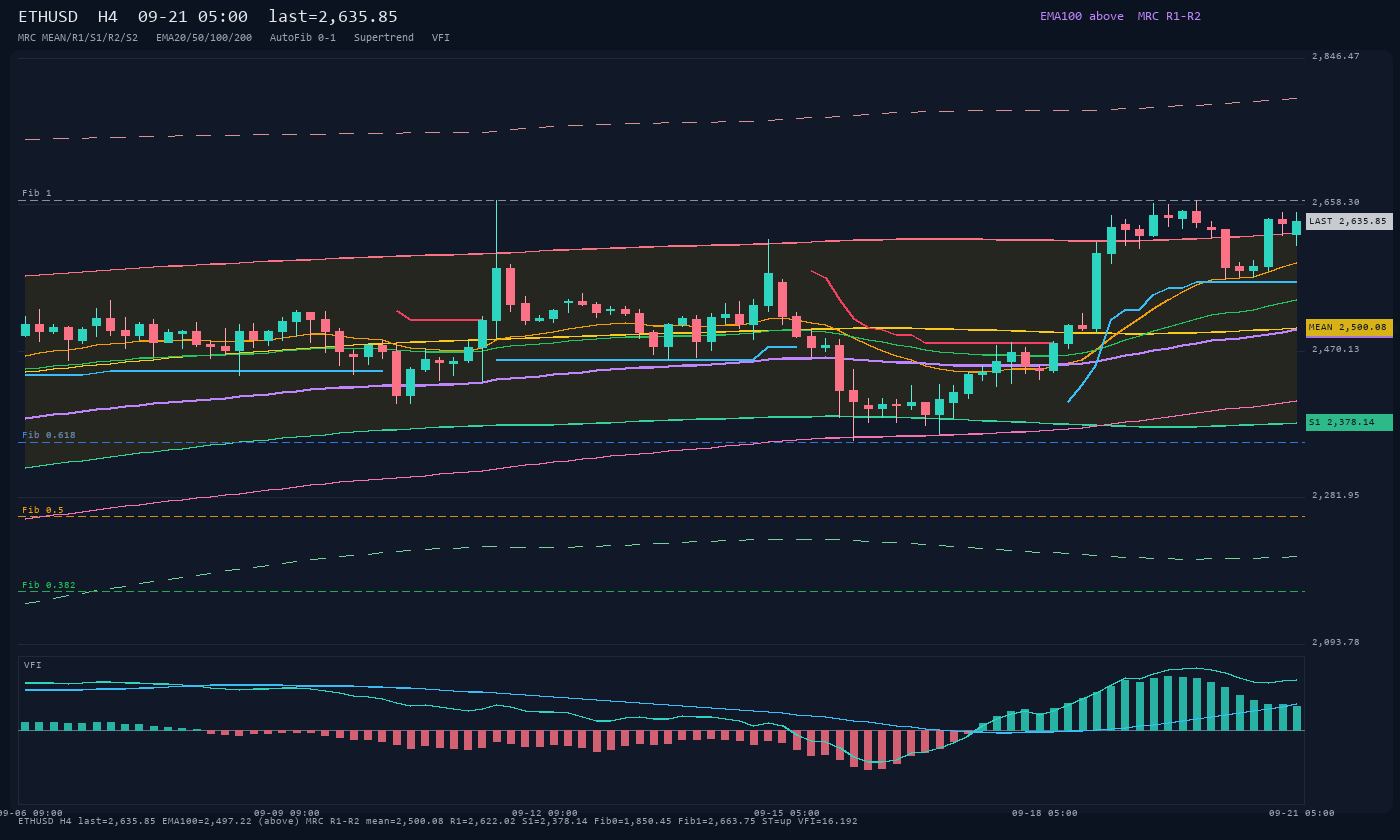Screen dimensions: 1400x840
Task: Select the Fib 0.618 level label
Action: click(x=49, y=435)
